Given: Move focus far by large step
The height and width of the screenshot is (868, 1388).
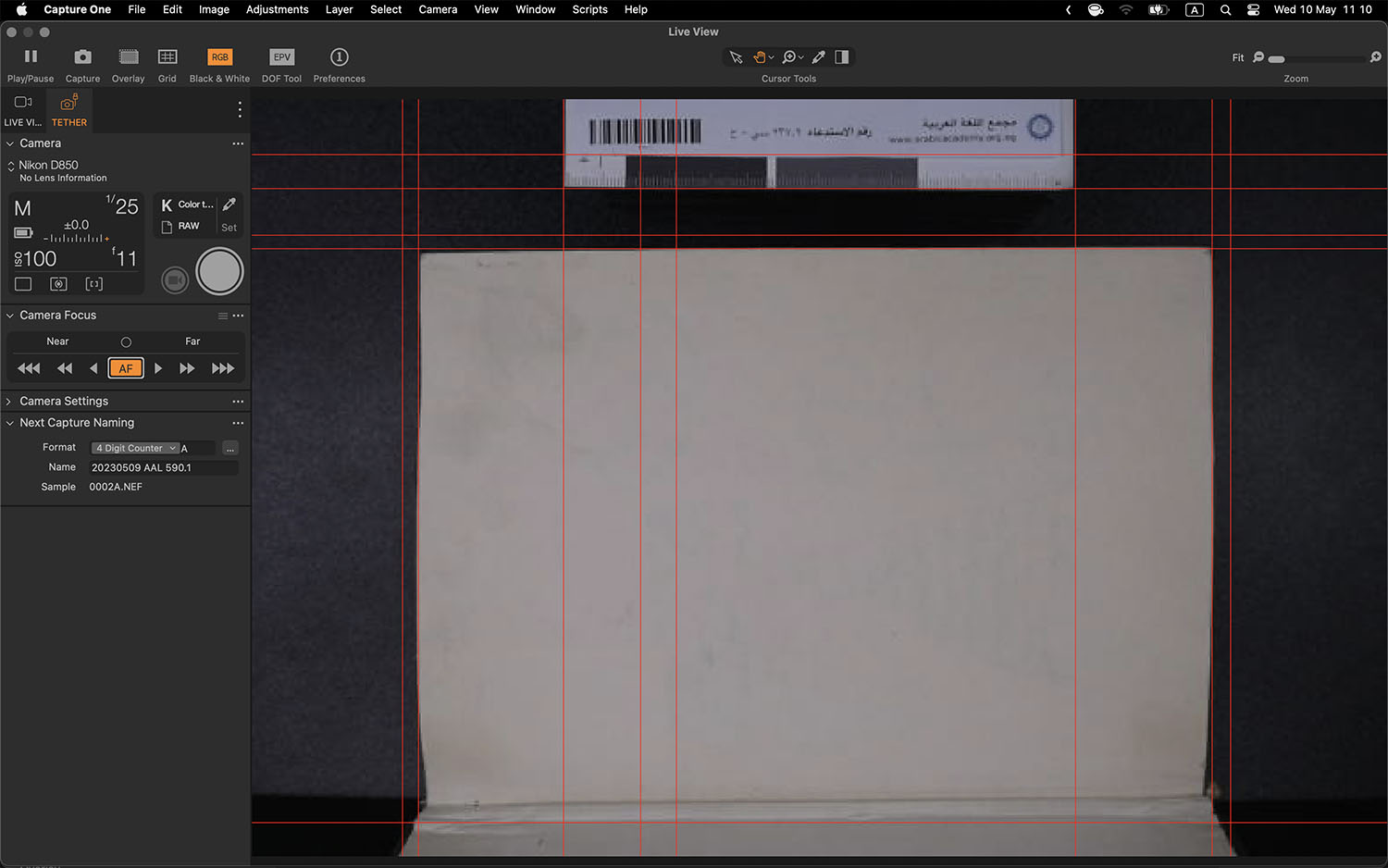Looking at the screenshot, I should (x=223, y=368).
